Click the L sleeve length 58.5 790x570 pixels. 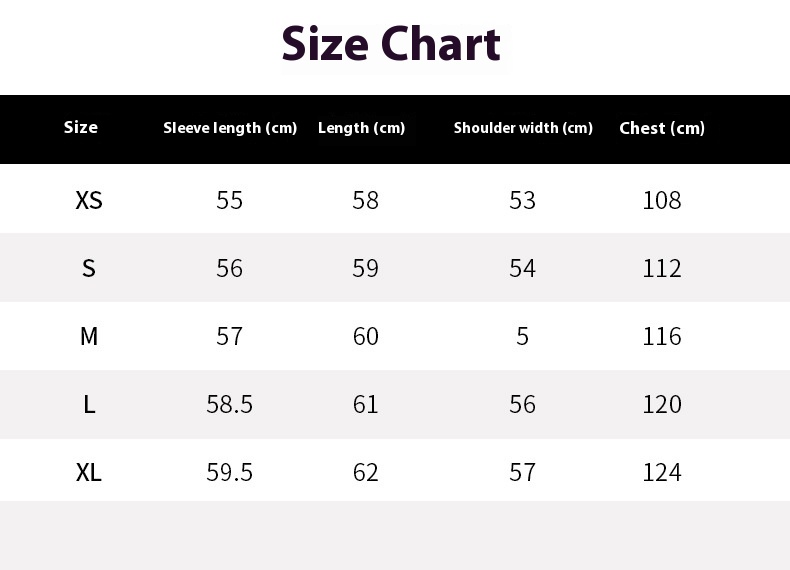229,404
